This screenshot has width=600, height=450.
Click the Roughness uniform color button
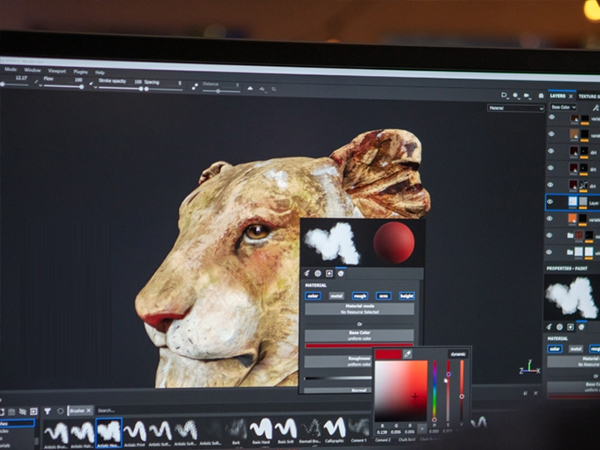338,361
